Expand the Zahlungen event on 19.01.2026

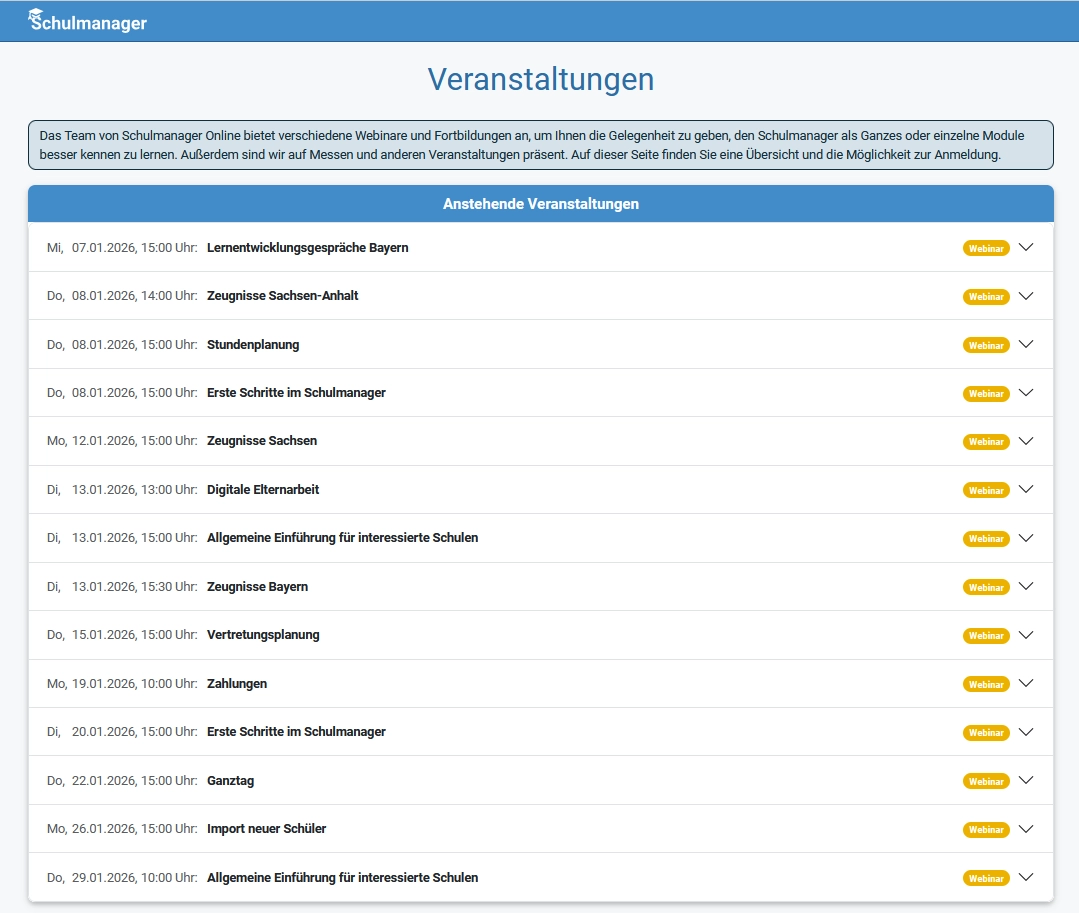pos(1026,684)
